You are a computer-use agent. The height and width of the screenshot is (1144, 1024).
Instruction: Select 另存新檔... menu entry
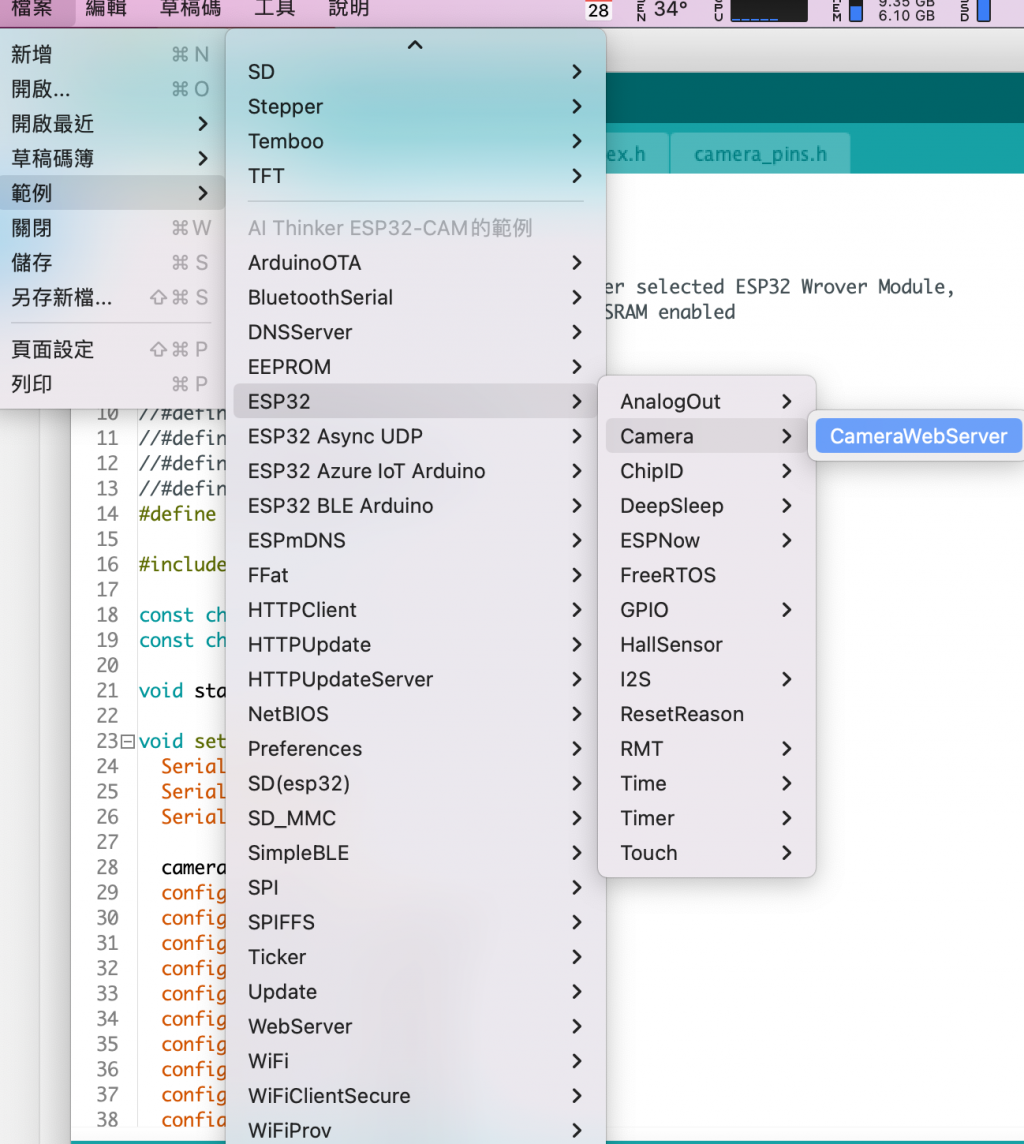coord(112,298)
